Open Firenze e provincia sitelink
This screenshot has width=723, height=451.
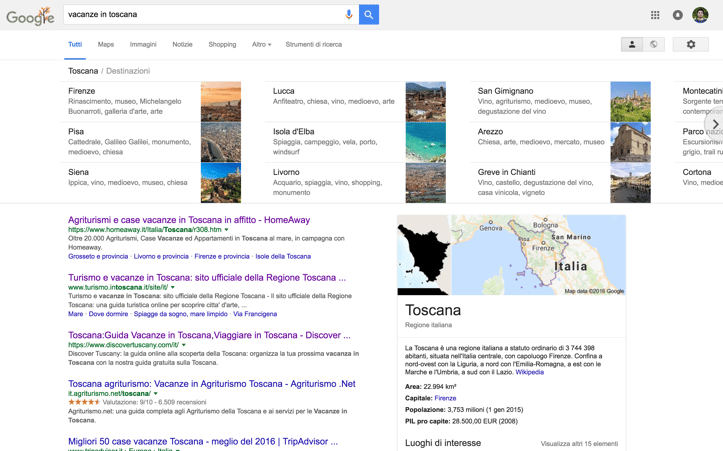tap(222, 256)
